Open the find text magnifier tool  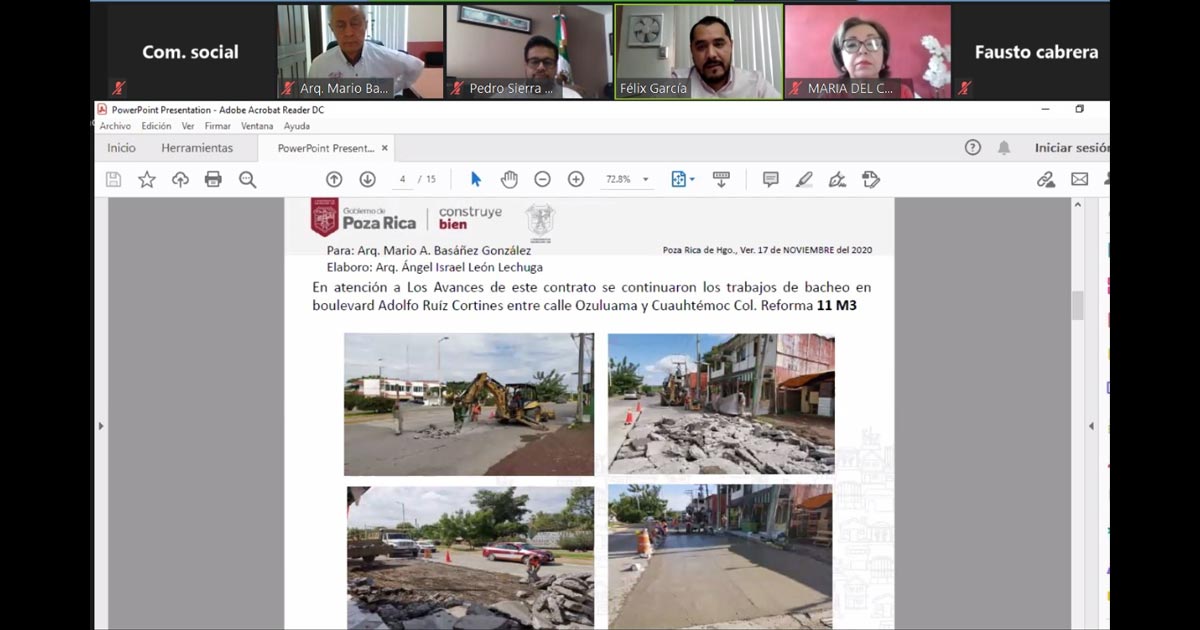(247, 179)
